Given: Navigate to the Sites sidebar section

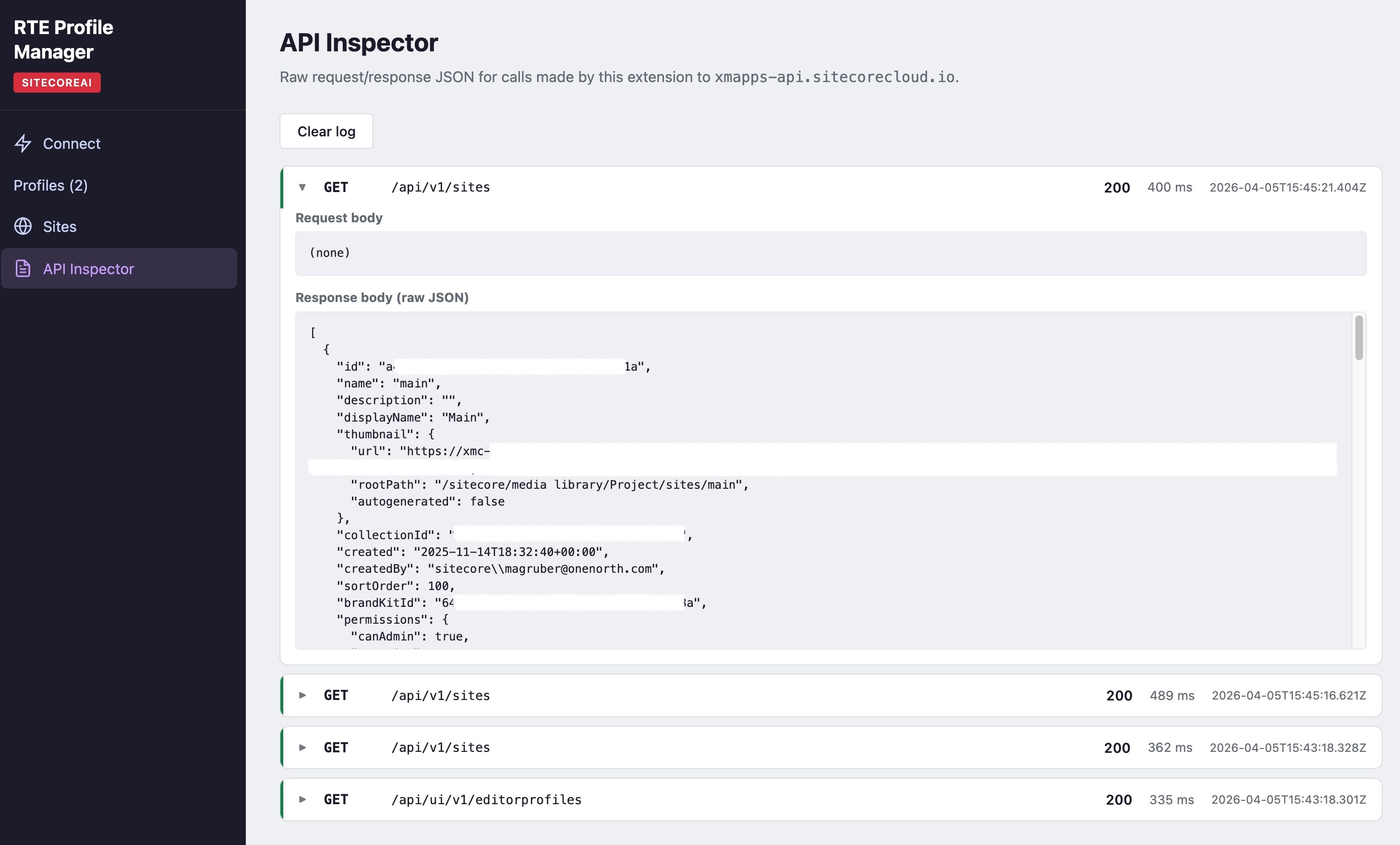Looking at the screenshot, I should point(59,226).
